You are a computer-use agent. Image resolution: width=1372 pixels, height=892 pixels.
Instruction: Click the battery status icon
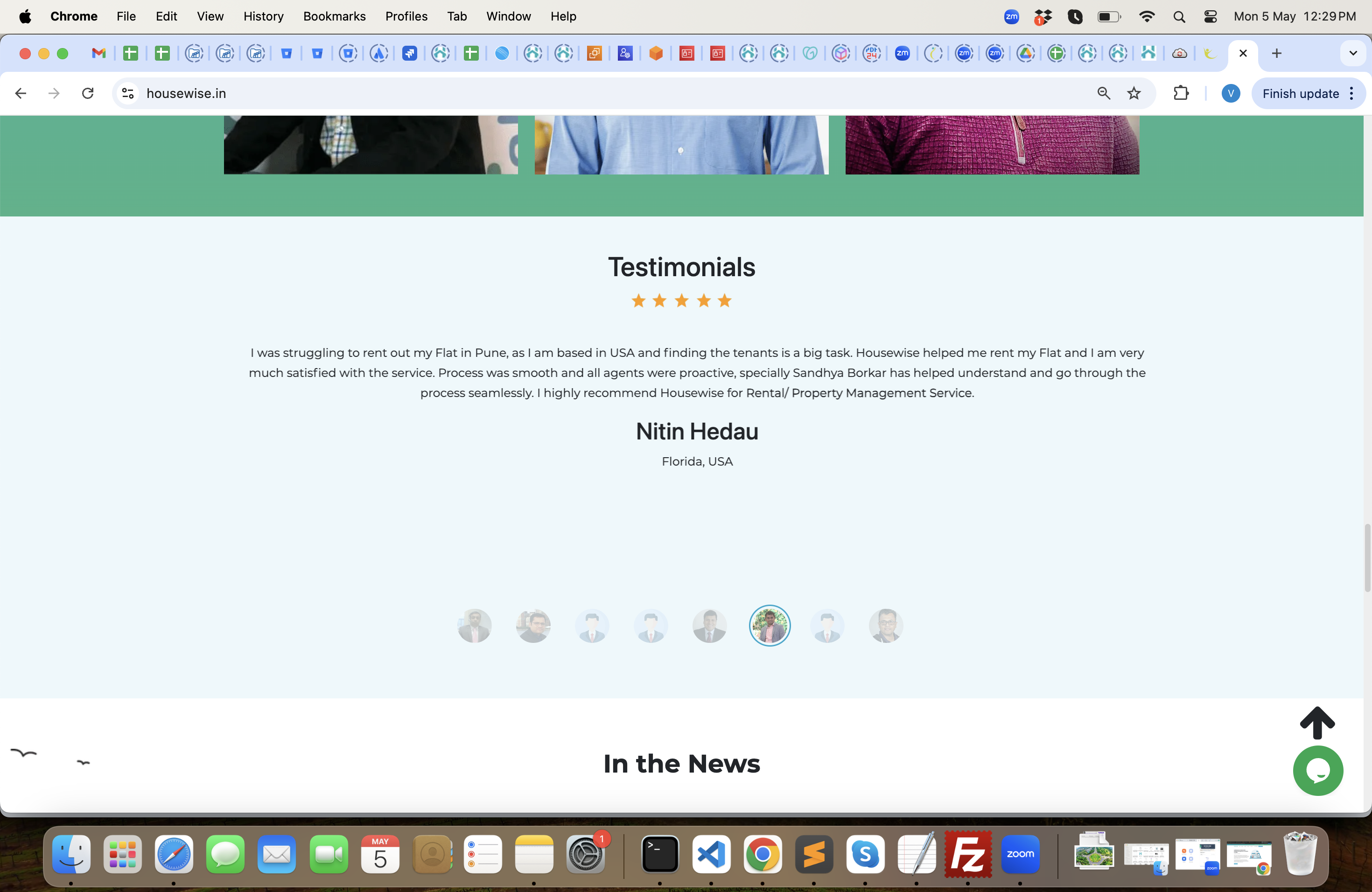[1109, 17]
